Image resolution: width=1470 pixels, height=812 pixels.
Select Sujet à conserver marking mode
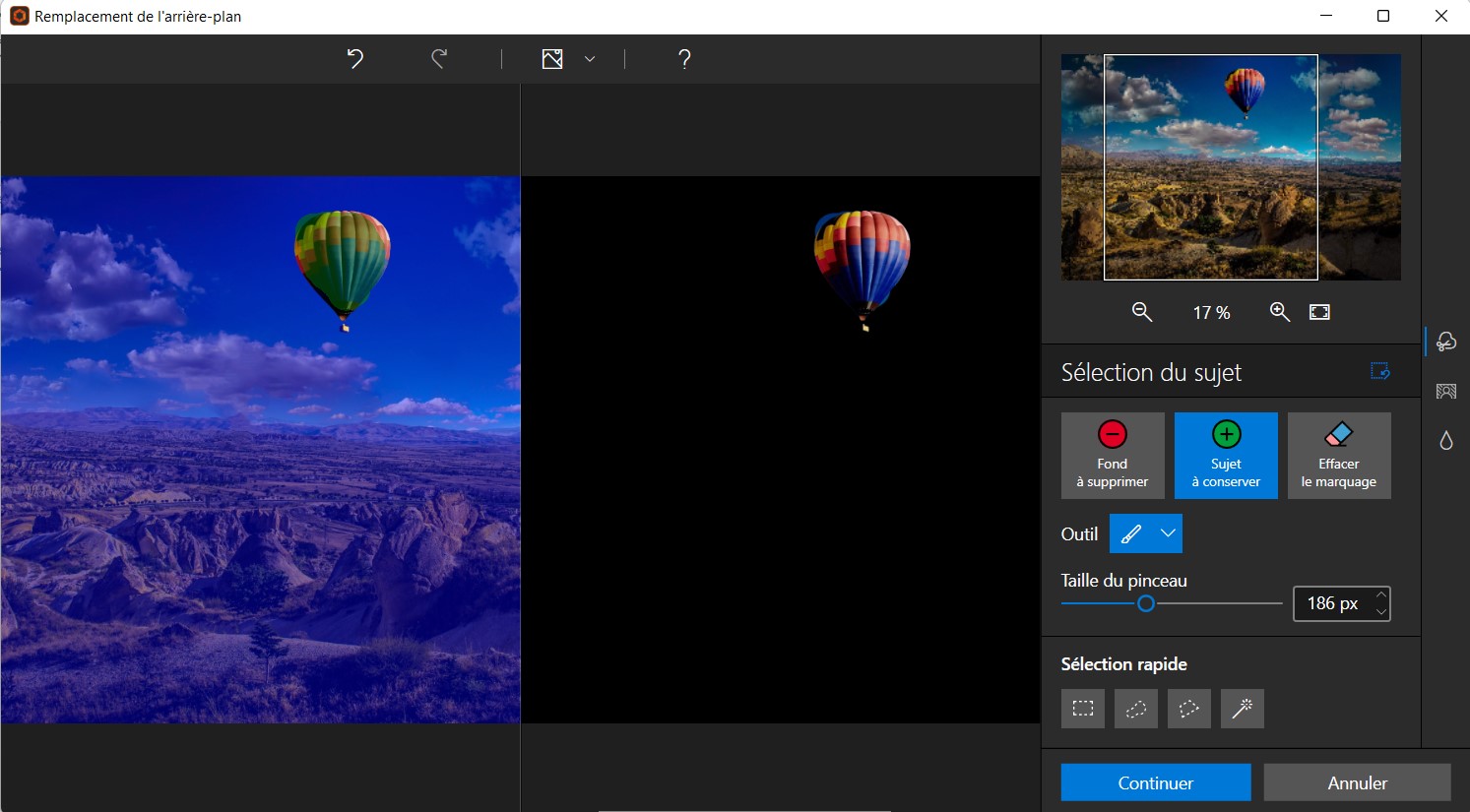[1226, 456]
